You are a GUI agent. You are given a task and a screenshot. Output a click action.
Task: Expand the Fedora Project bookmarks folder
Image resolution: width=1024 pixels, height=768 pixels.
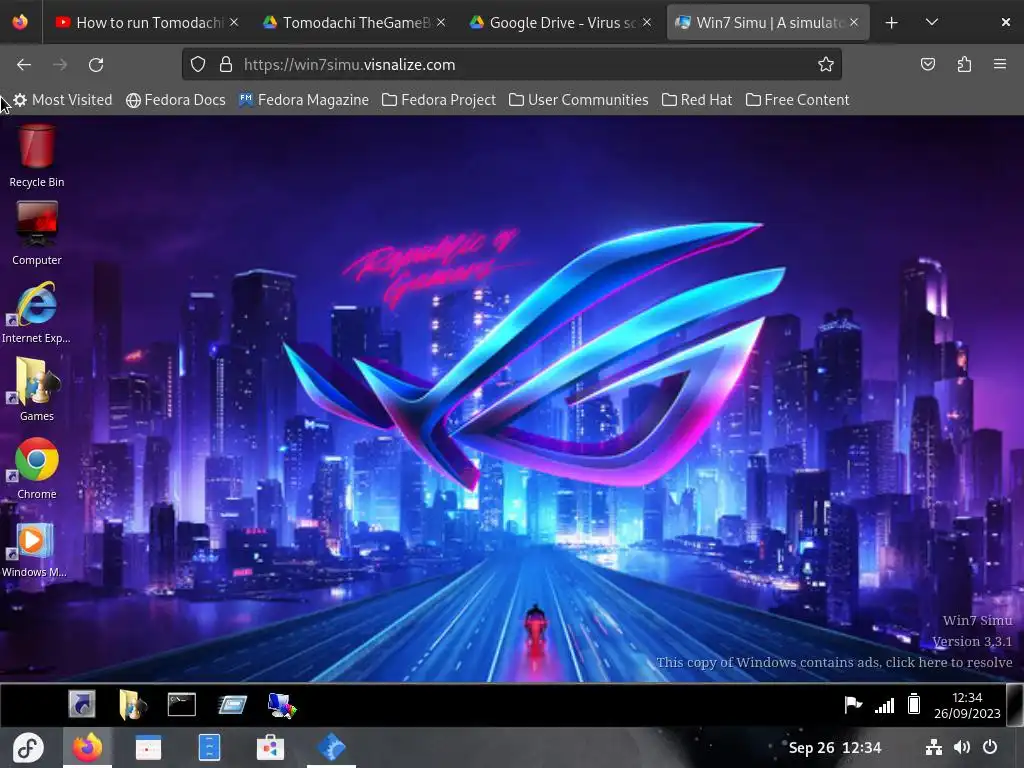(439, 100)
